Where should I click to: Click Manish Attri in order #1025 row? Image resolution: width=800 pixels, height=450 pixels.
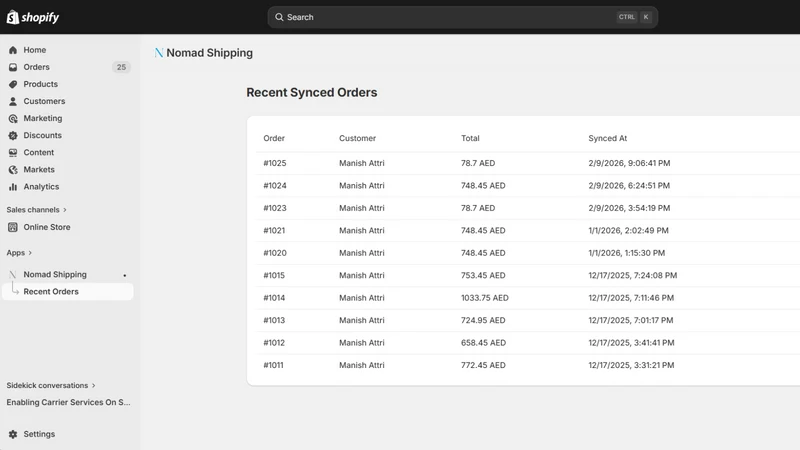point(362,163)
